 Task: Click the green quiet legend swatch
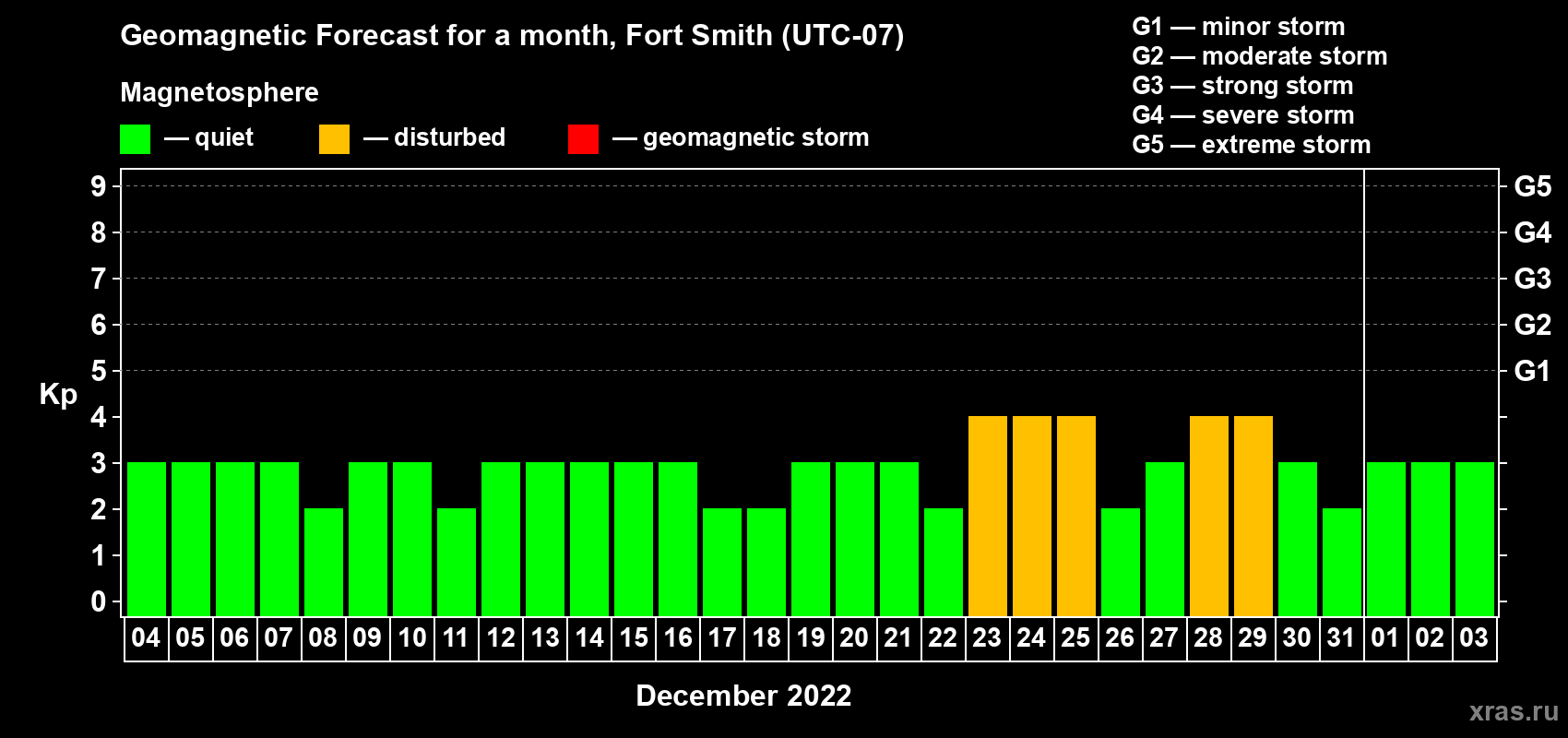135,139
